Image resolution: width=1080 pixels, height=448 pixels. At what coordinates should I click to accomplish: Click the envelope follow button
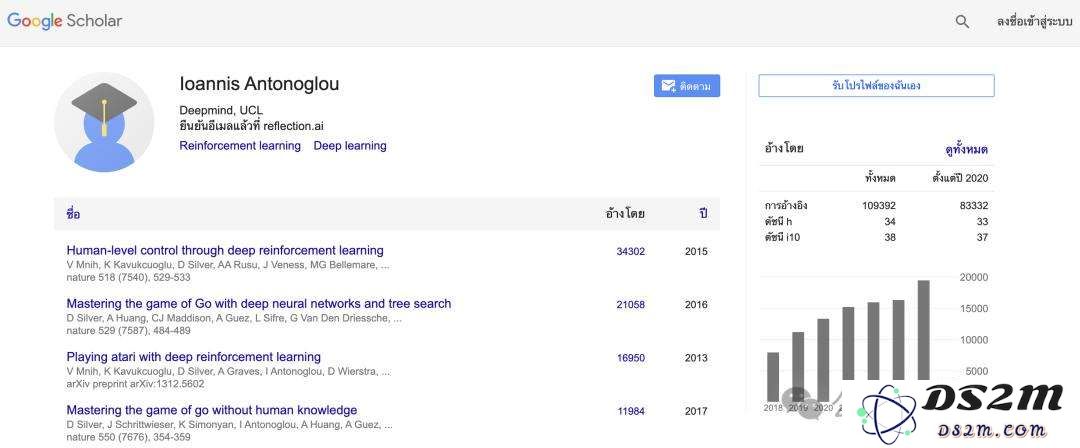coord(687,86)
